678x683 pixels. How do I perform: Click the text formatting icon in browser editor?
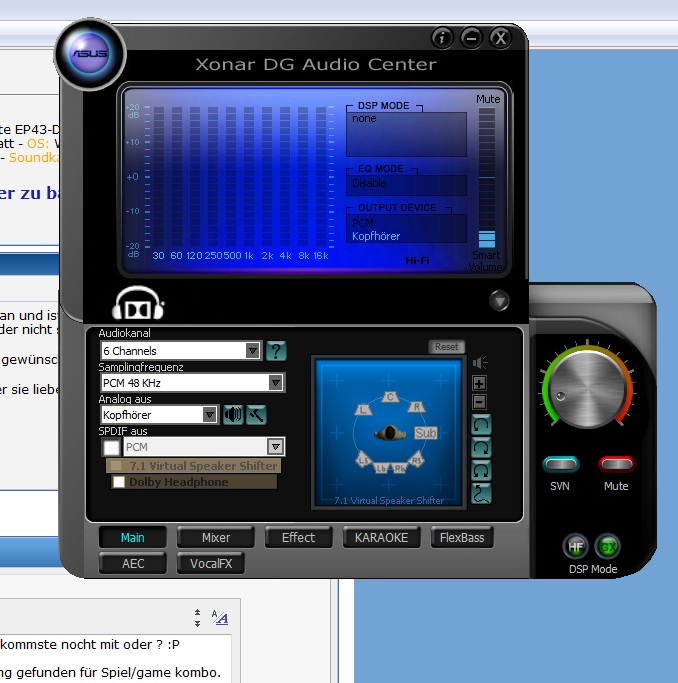[x=220, y=618]
